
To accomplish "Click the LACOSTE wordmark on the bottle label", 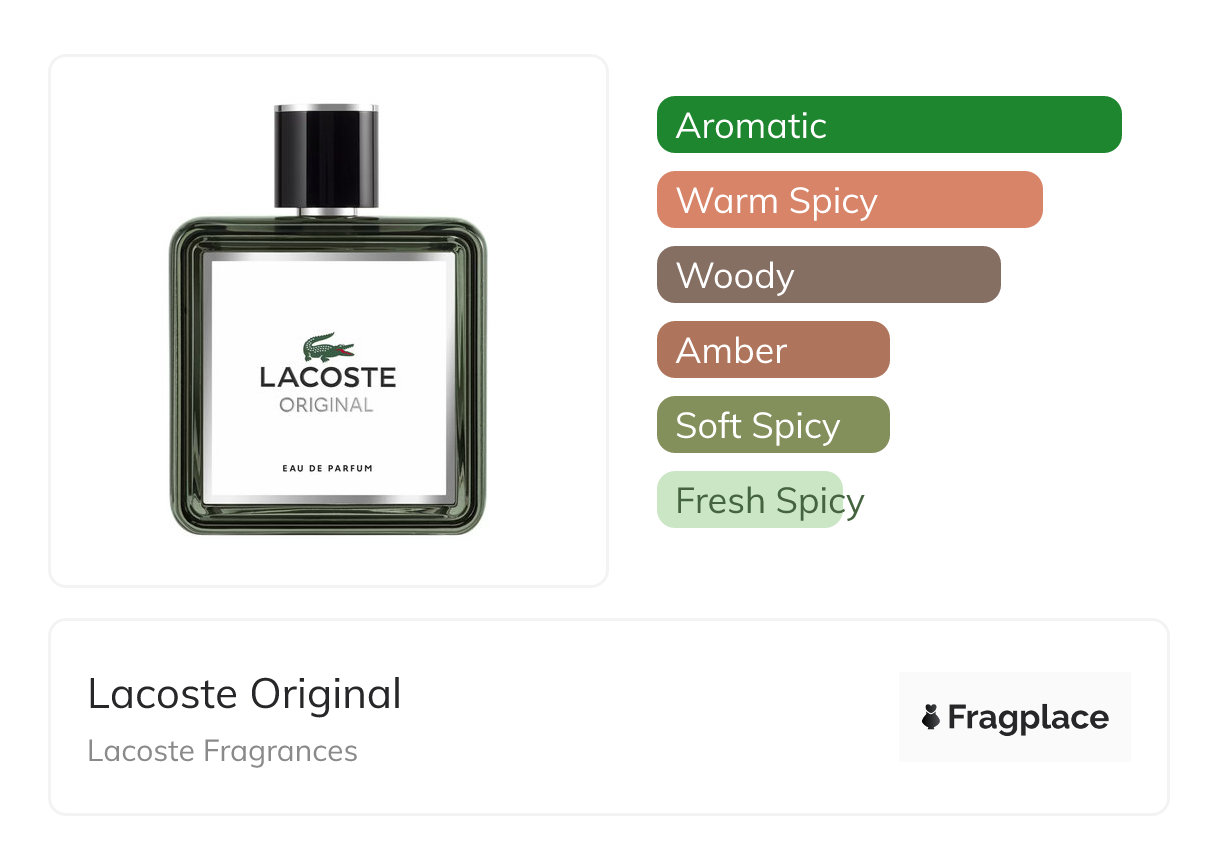I will tap(328, 378).
